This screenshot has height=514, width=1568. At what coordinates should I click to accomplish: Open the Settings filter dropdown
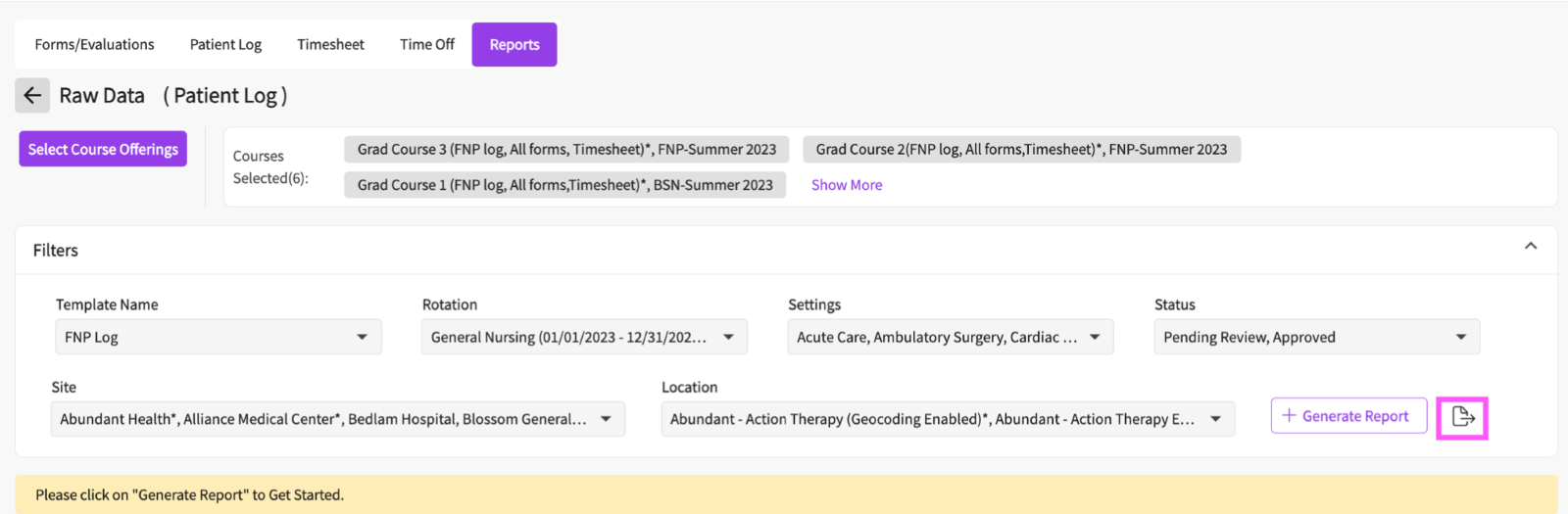[x=950, y=337]
